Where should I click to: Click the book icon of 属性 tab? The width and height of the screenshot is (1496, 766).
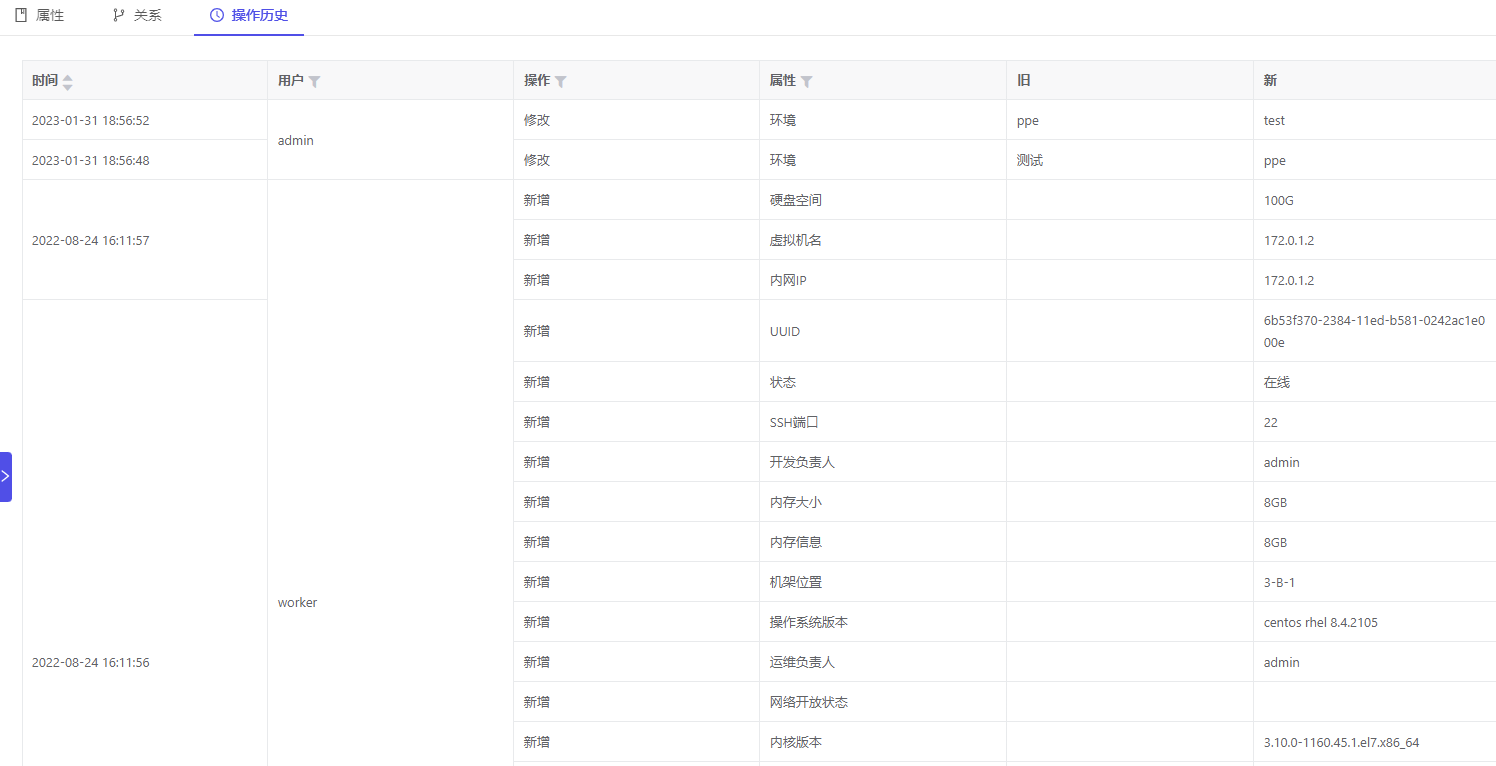21,16
